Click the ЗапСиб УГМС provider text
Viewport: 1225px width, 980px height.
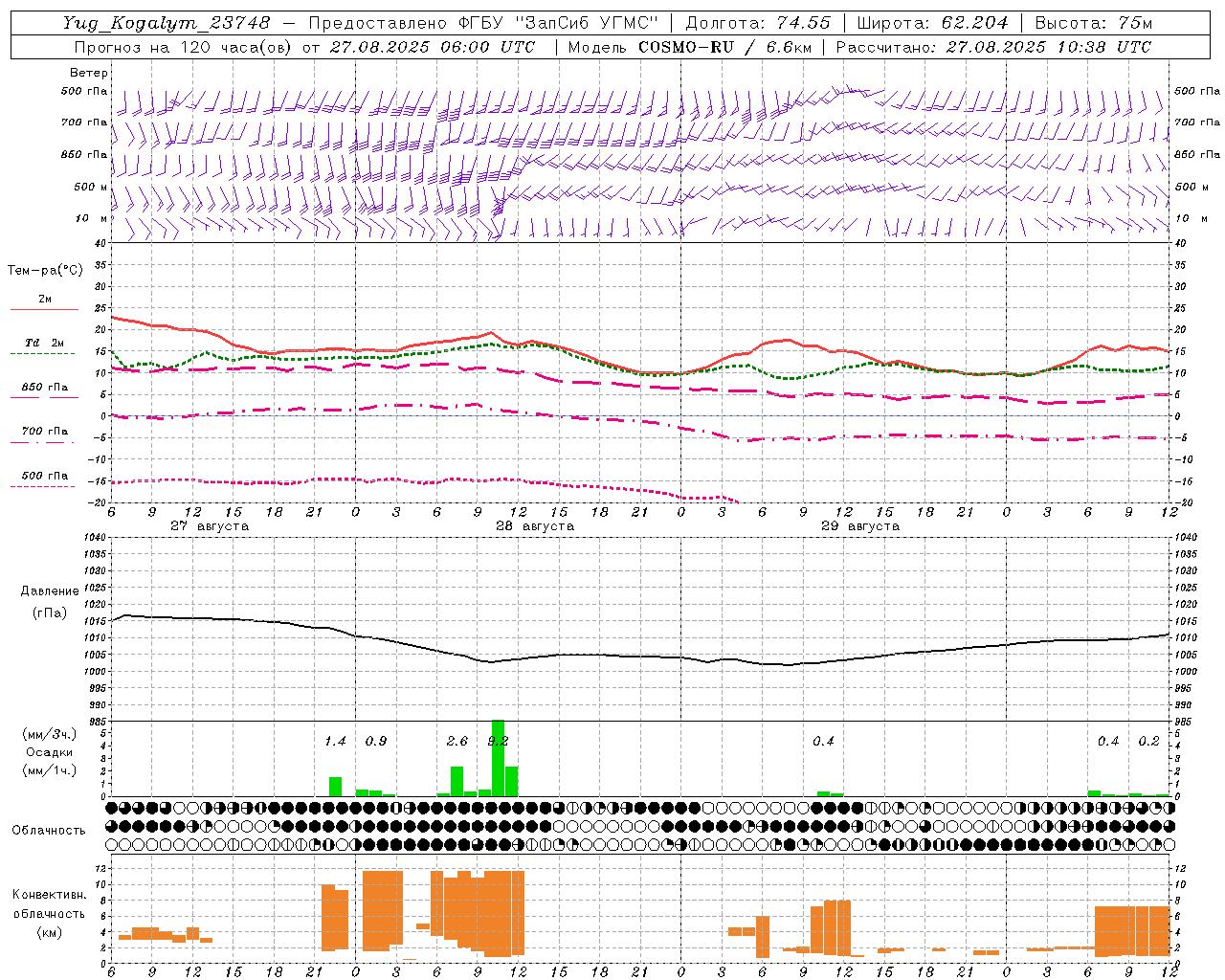point(588,23)
